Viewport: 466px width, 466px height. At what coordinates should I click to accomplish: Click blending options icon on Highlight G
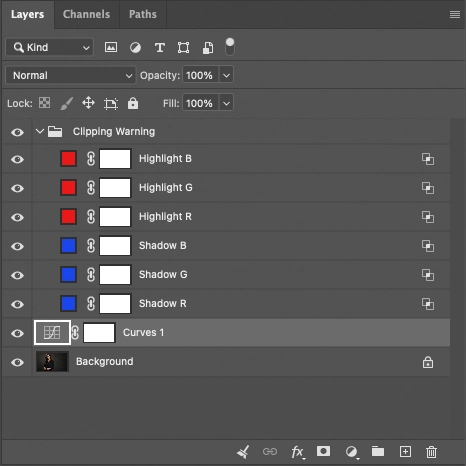tap(428, 188)
